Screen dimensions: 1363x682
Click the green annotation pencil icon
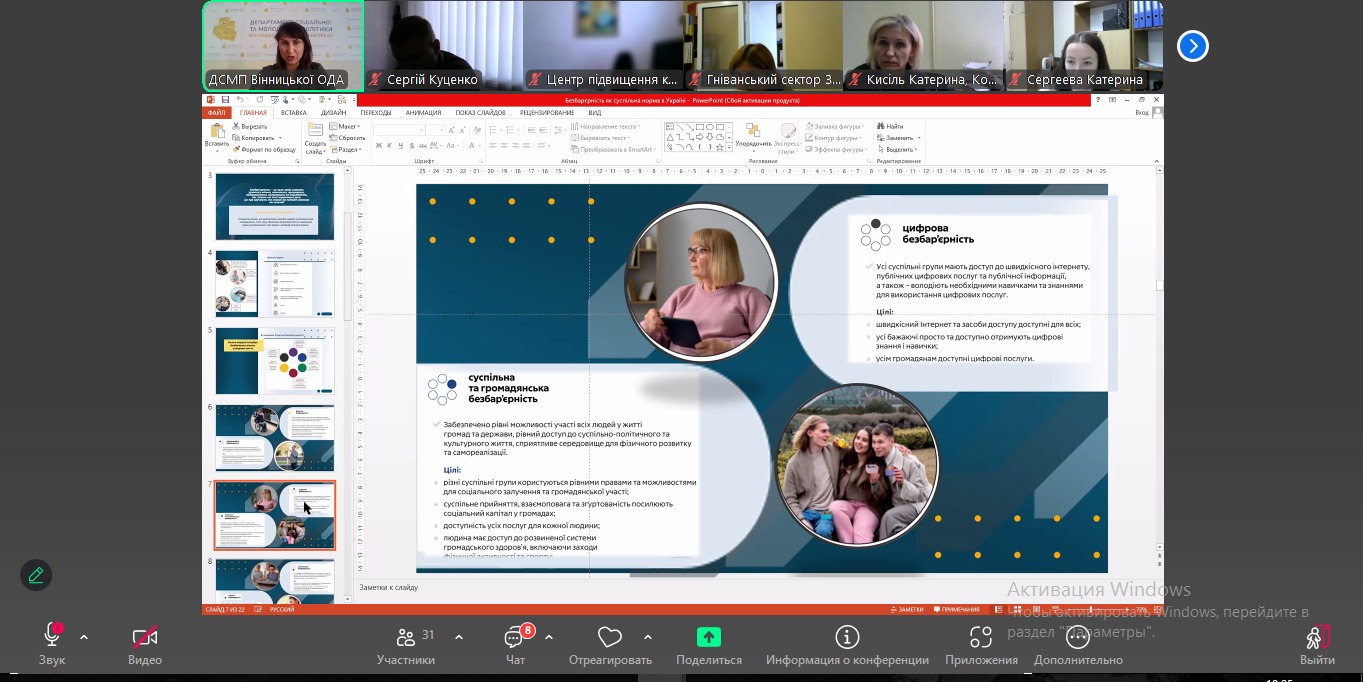pyautogui.click(x=36, y=575)
